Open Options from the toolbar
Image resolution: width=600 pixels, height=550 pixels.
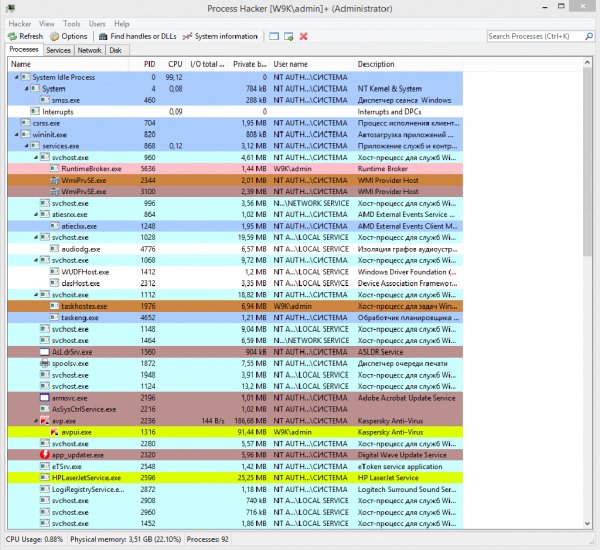tap(69, 36)
